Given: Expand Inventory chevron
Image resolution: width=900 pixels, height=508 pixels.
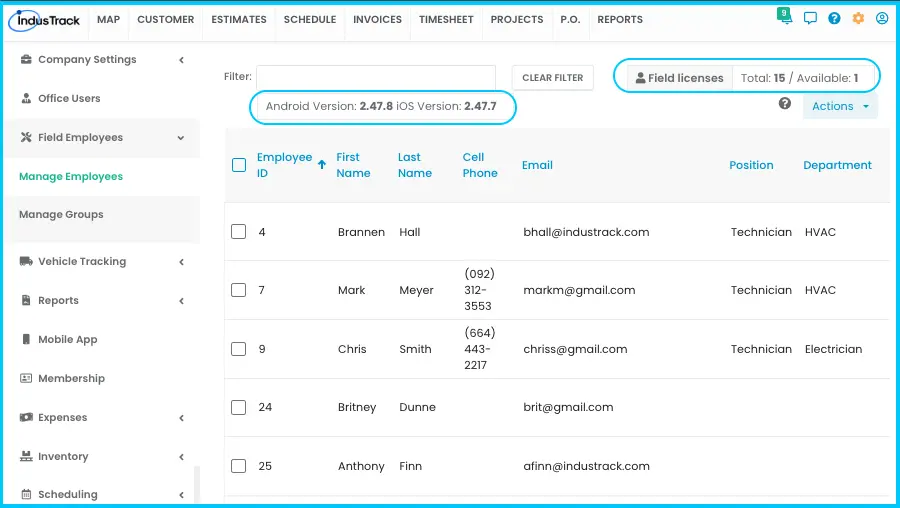Looking at the screenshot, I should pyautogui.click(x=181, y=457).
